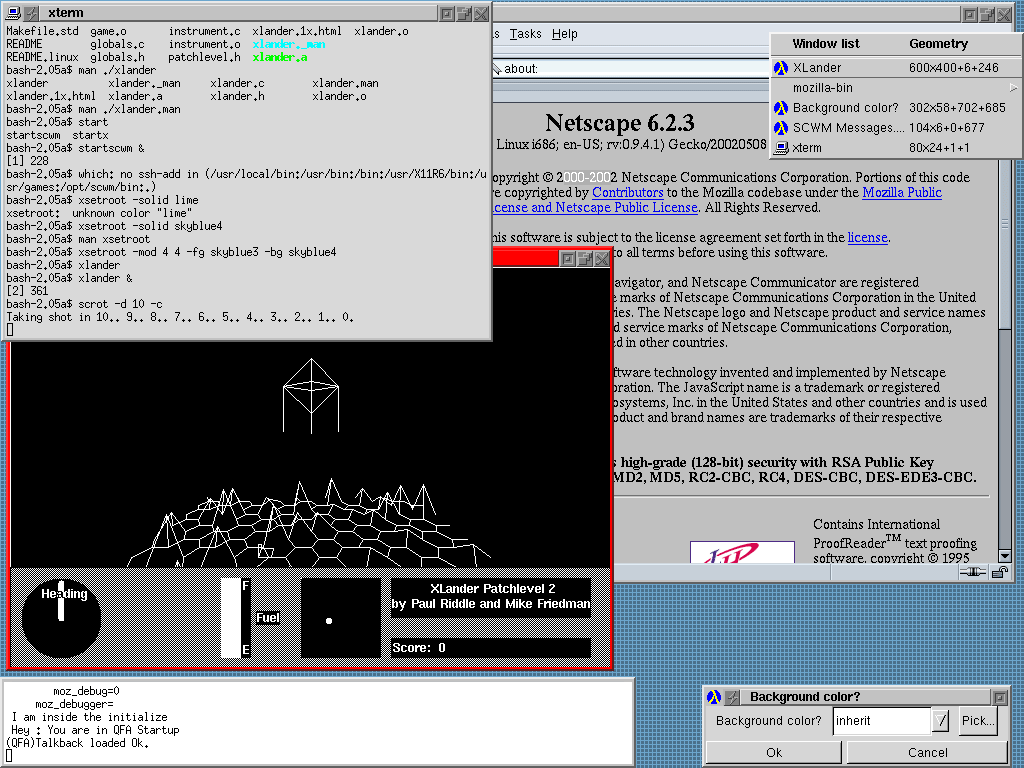Screen dimensions: 1024x768
Task: Click the 'Taking shot in 10..' countdown line
Action: (x=180, y=317)
